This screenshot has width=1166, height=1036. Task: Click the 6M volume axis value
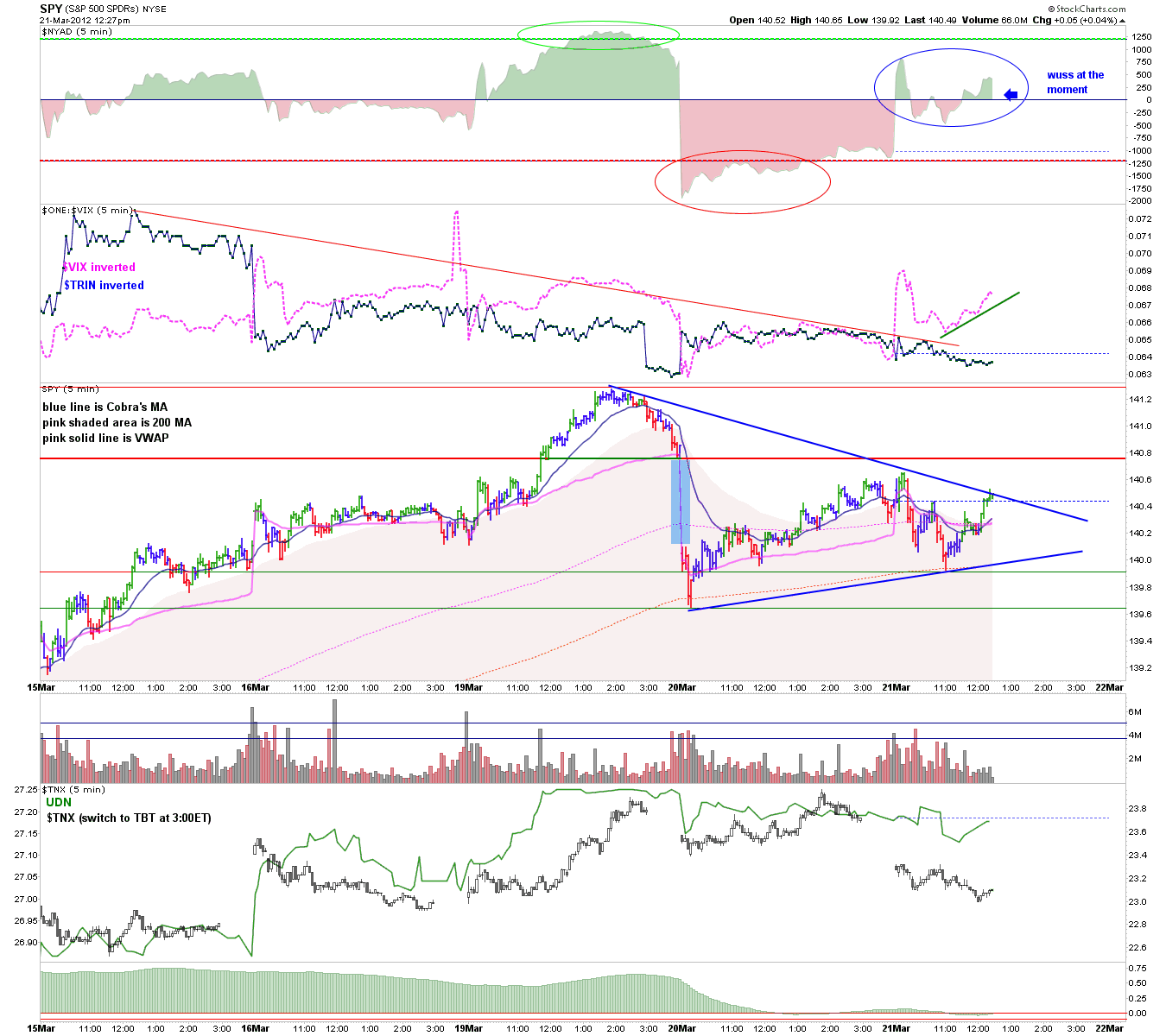pos(1135,712)
